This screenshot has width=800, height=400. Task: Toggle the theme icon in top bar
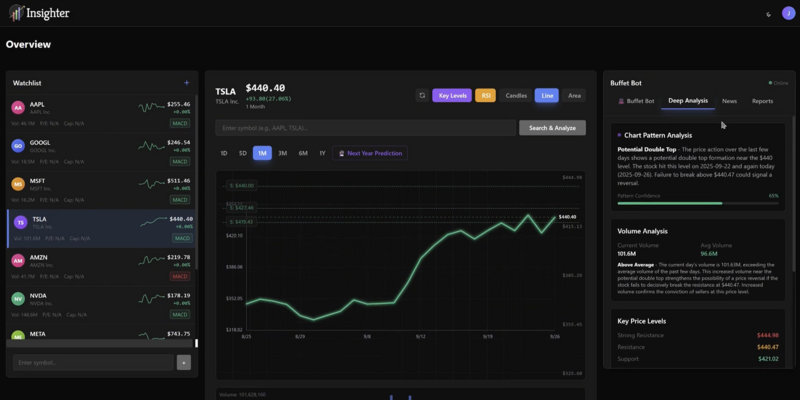tap(768, 14)
